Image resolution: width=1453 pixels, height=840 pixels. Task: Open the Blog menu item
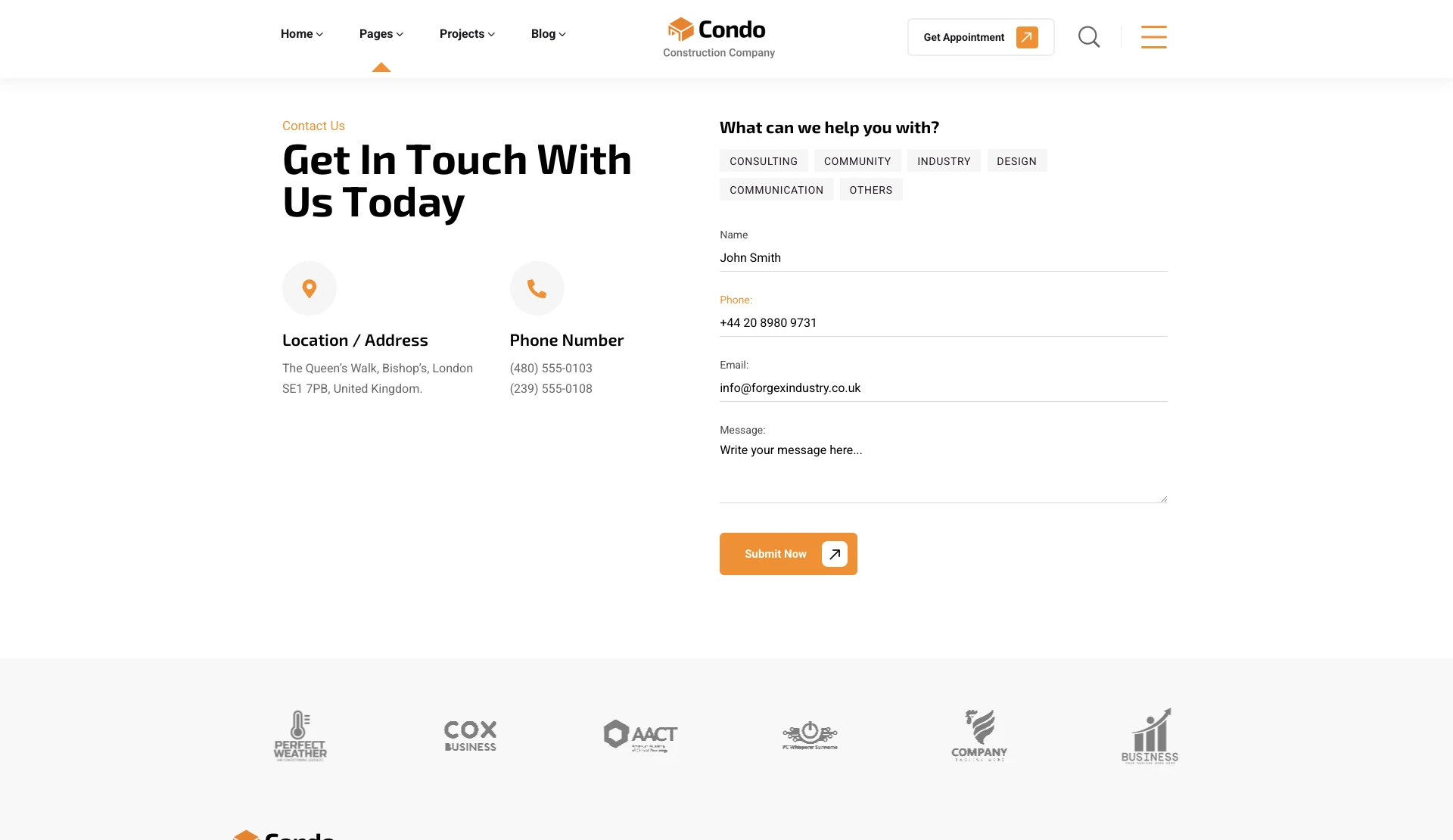point(548,34)
